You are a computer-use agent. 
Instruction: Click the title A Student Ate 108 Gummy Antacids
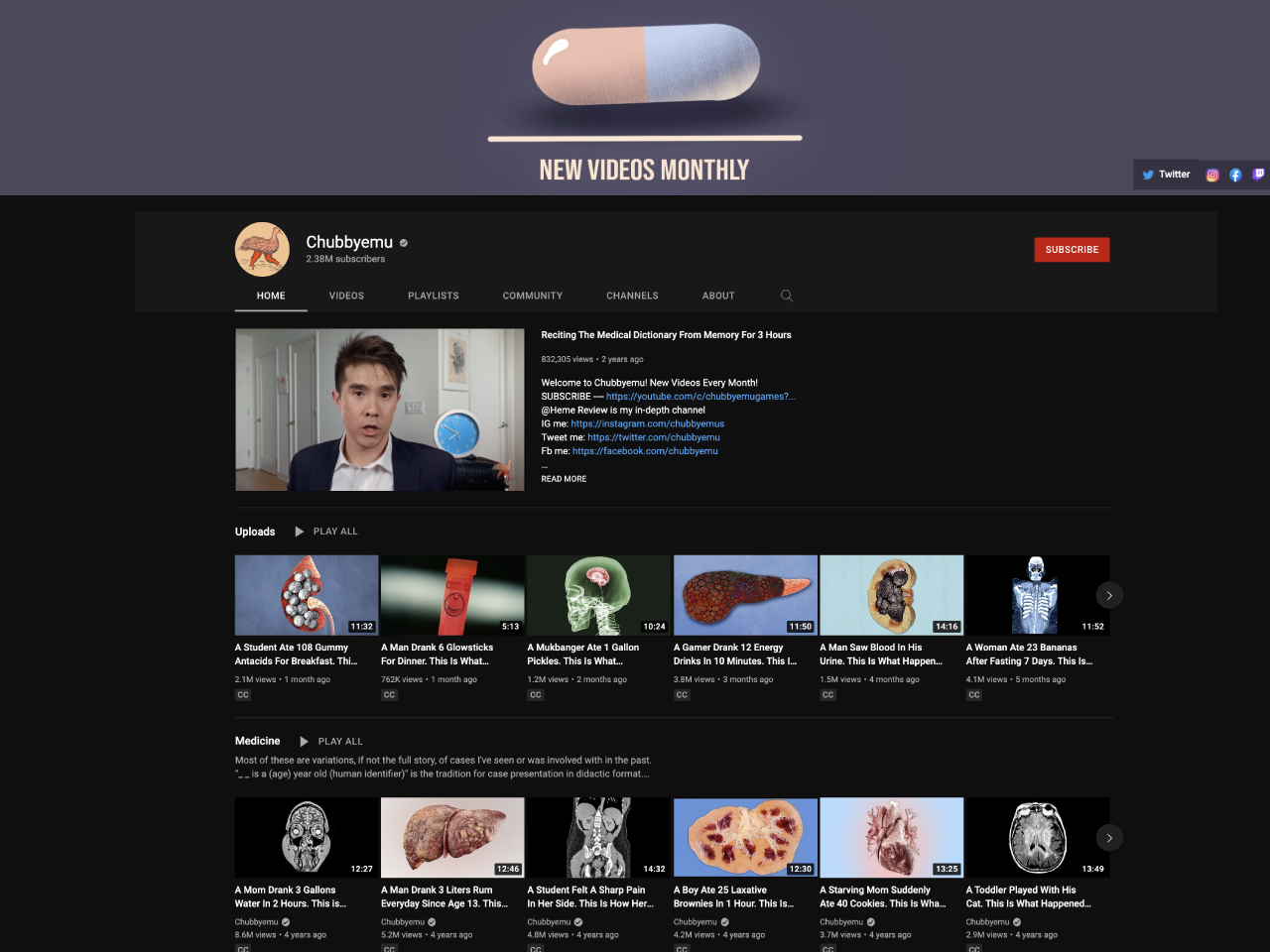pos(296,654)
